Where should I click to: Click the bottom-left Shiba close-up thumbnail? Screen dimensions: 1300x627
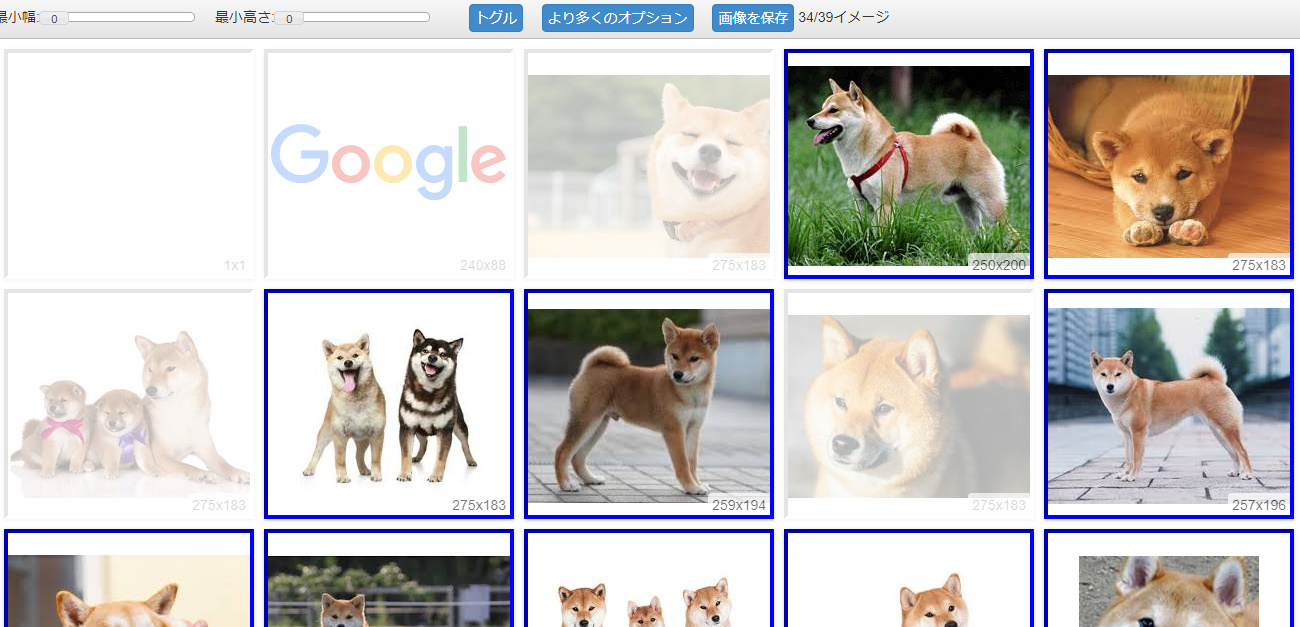(129, 590)
